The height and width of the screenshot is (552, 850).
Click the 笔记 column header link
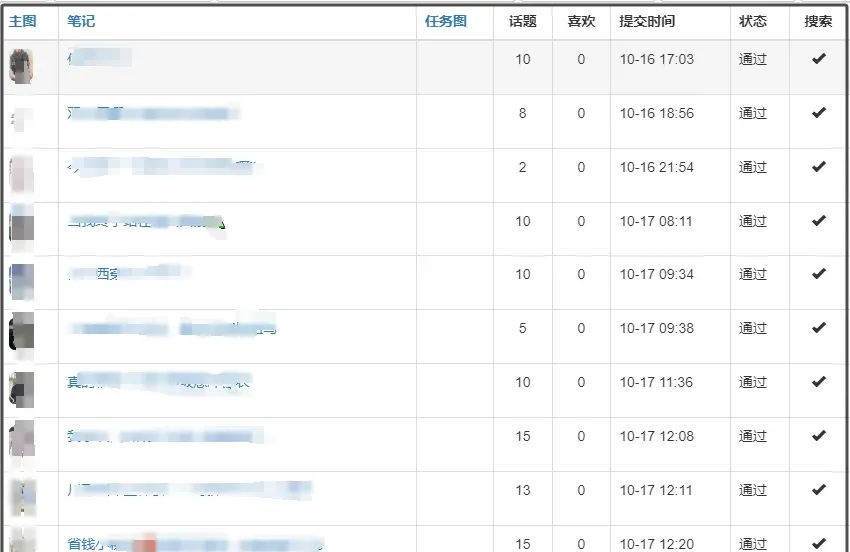coord(81,21)
